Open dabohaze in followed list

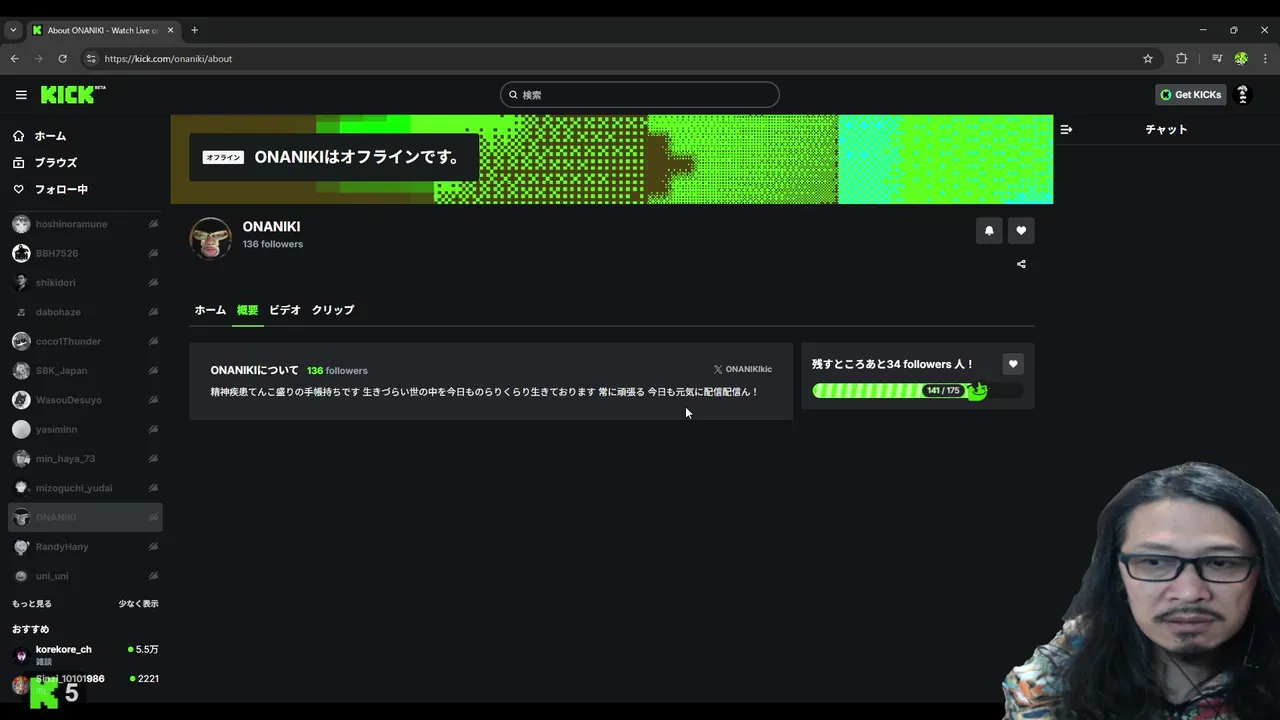click(x=85, y=313)
